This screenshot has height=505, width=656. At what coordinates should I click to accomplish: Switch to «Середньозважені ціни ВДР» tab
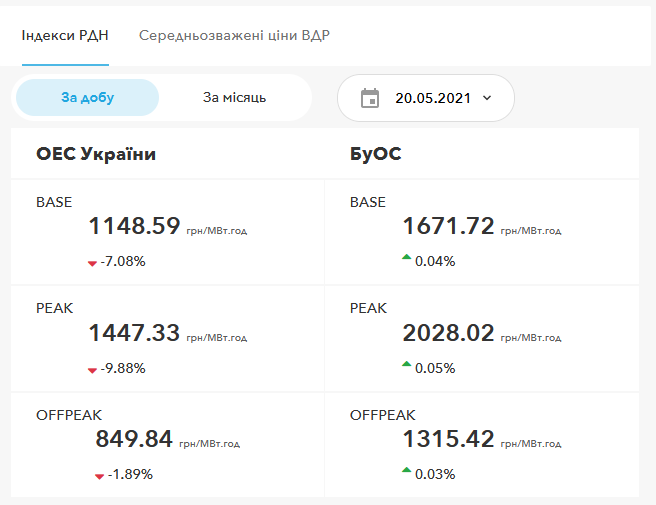234,36
